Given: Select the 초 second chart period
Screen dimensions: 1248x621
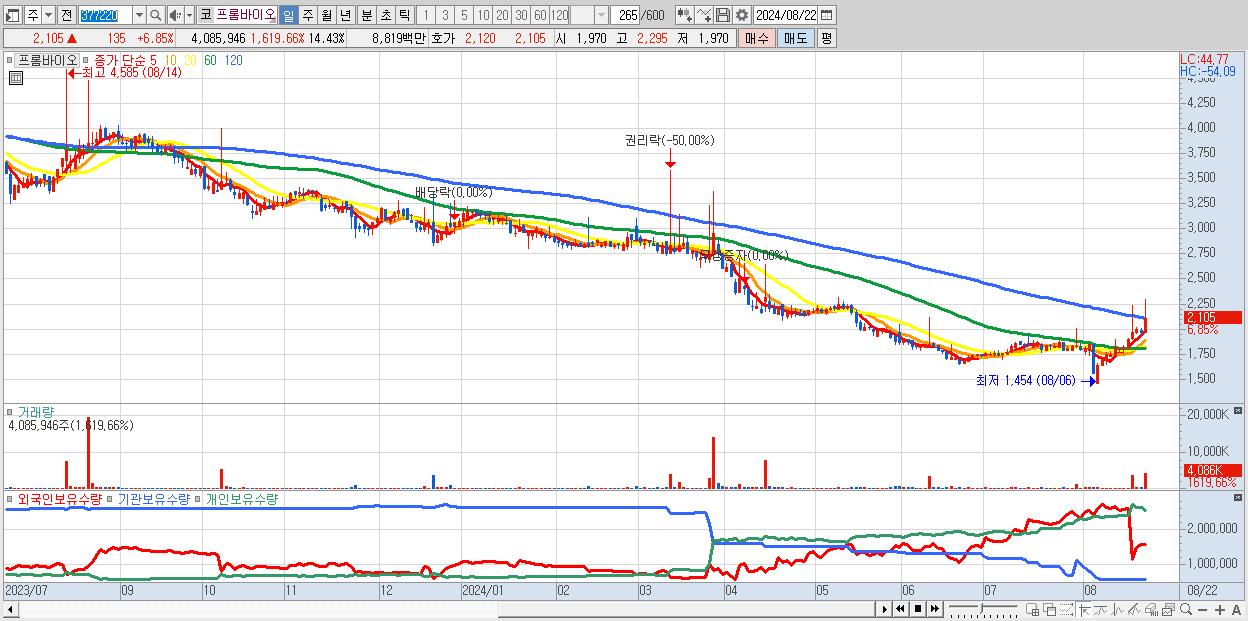Looking at the screenshot, I should click(x=384, y=15).
